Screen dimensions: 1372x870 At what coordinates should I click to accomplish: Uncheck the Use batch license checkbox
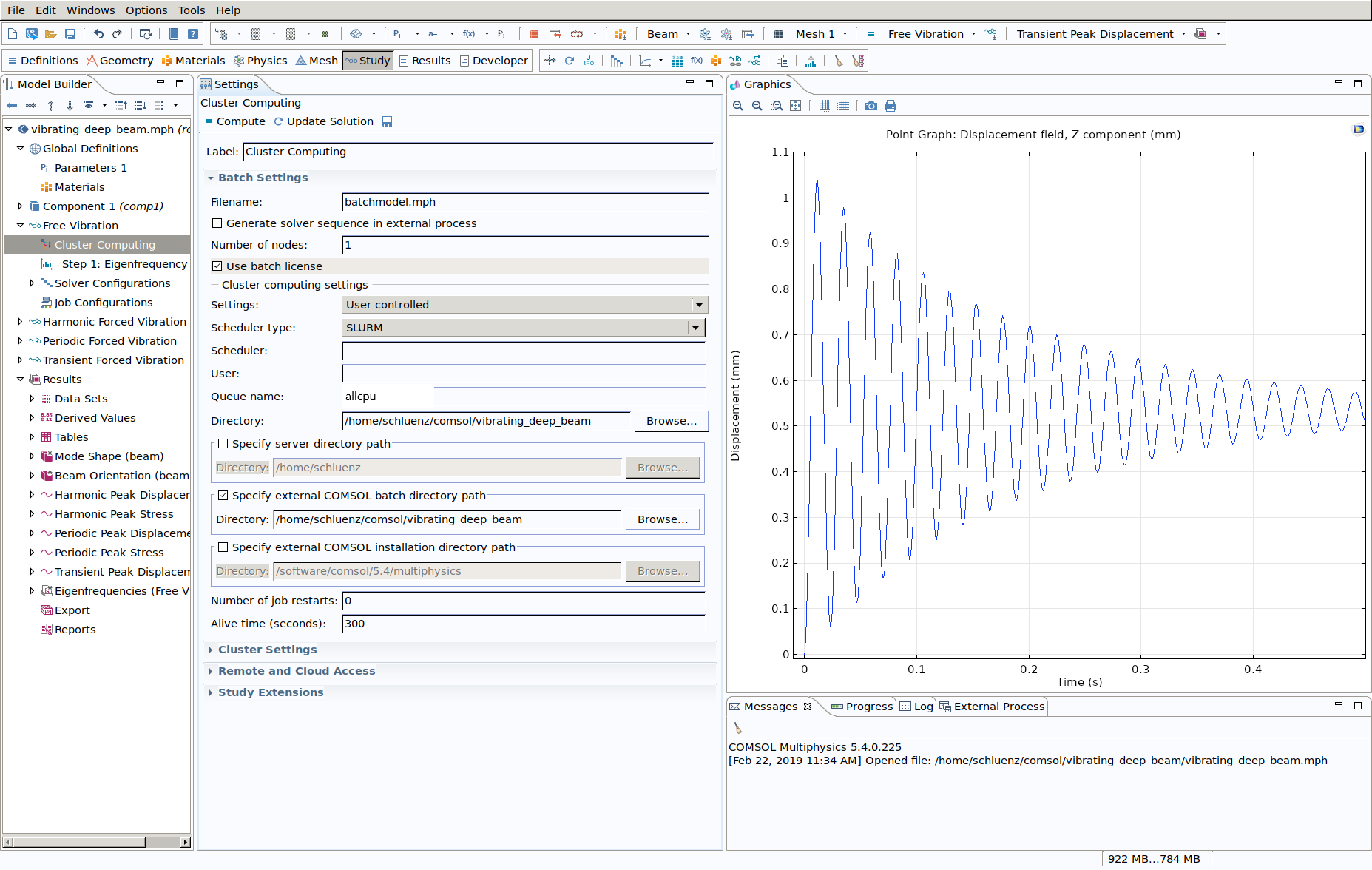pyautogui.click(x=217, y=266)
